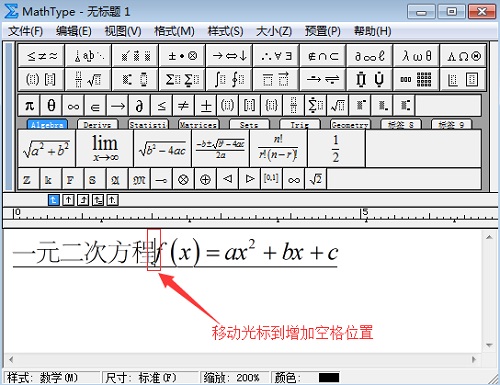Insert the one-half fraction
500x385 pixels.
point(336,149)
